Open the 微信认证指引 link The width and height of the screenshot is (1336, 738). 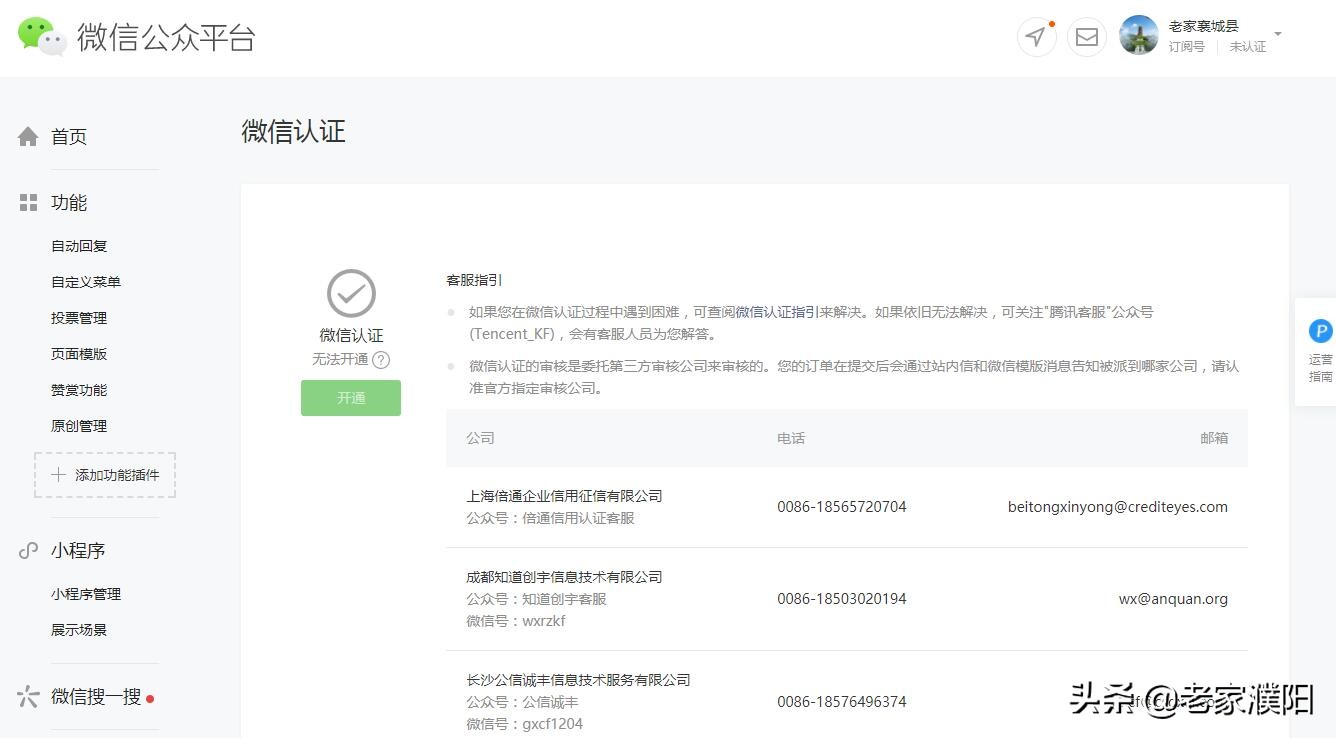point(778,311)
